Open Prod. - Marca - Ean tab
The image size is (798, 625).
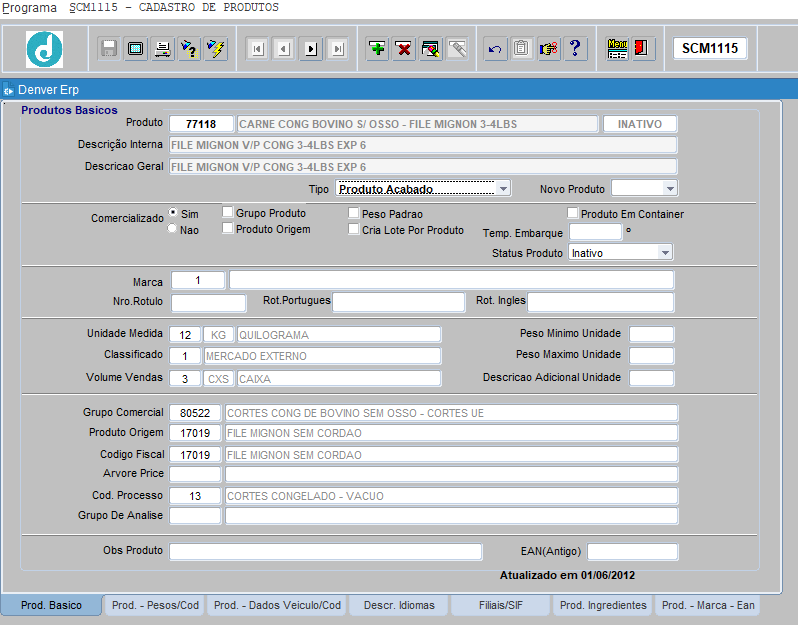pos(708,605)
